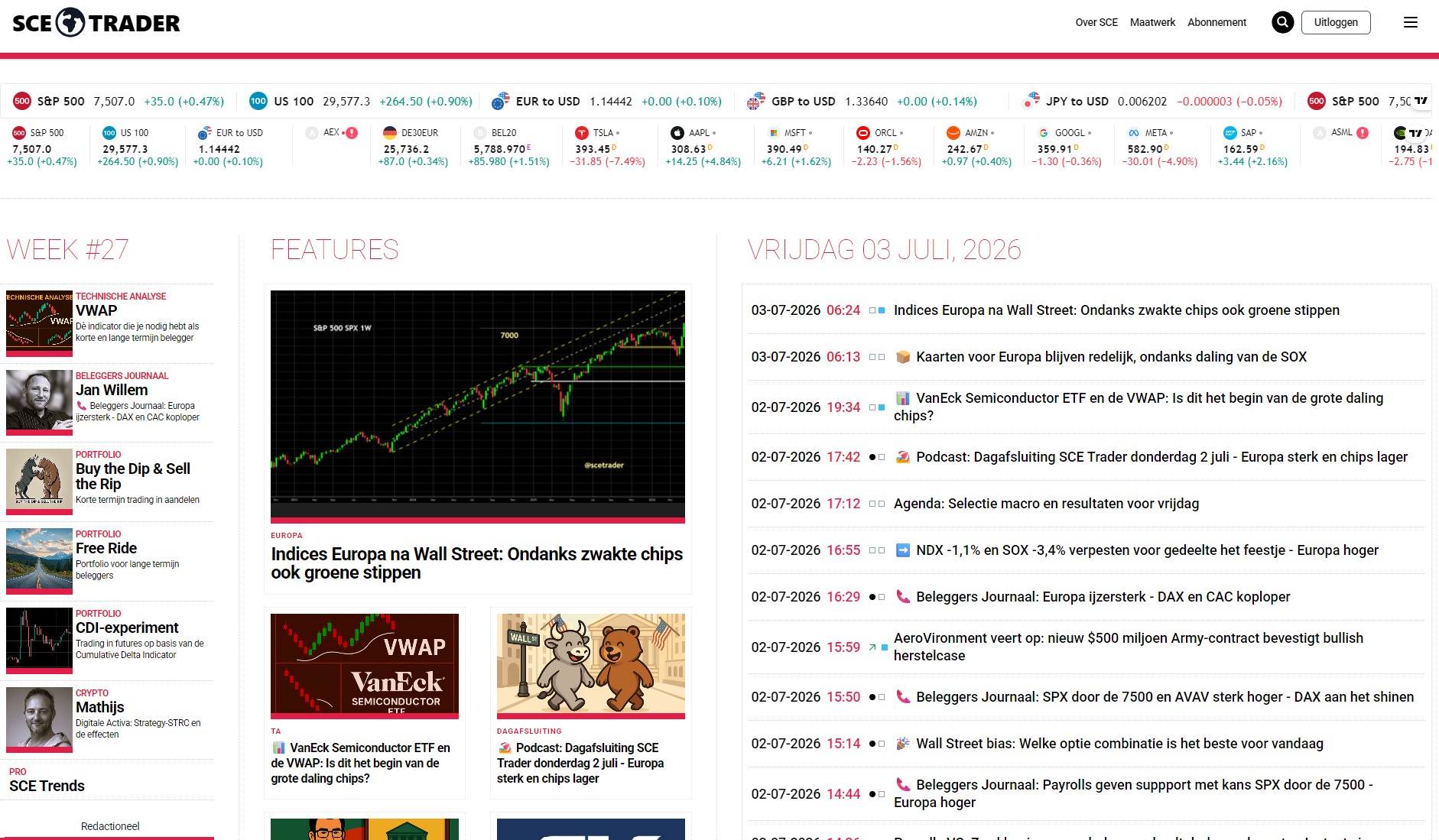Open headline Indices Europa na Wall Street feature

click(477, 563)
